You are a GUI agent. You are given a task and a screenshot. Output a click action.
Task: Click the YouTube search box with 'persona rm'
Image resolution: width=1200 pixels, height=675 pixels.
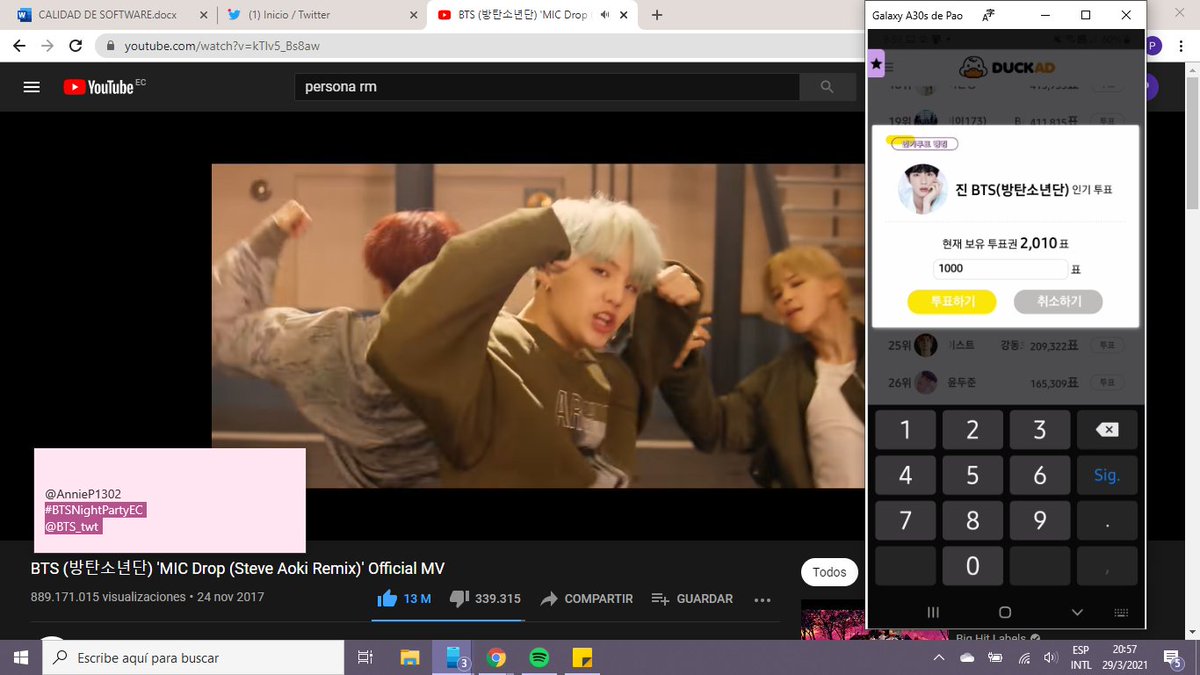(547, 87)
